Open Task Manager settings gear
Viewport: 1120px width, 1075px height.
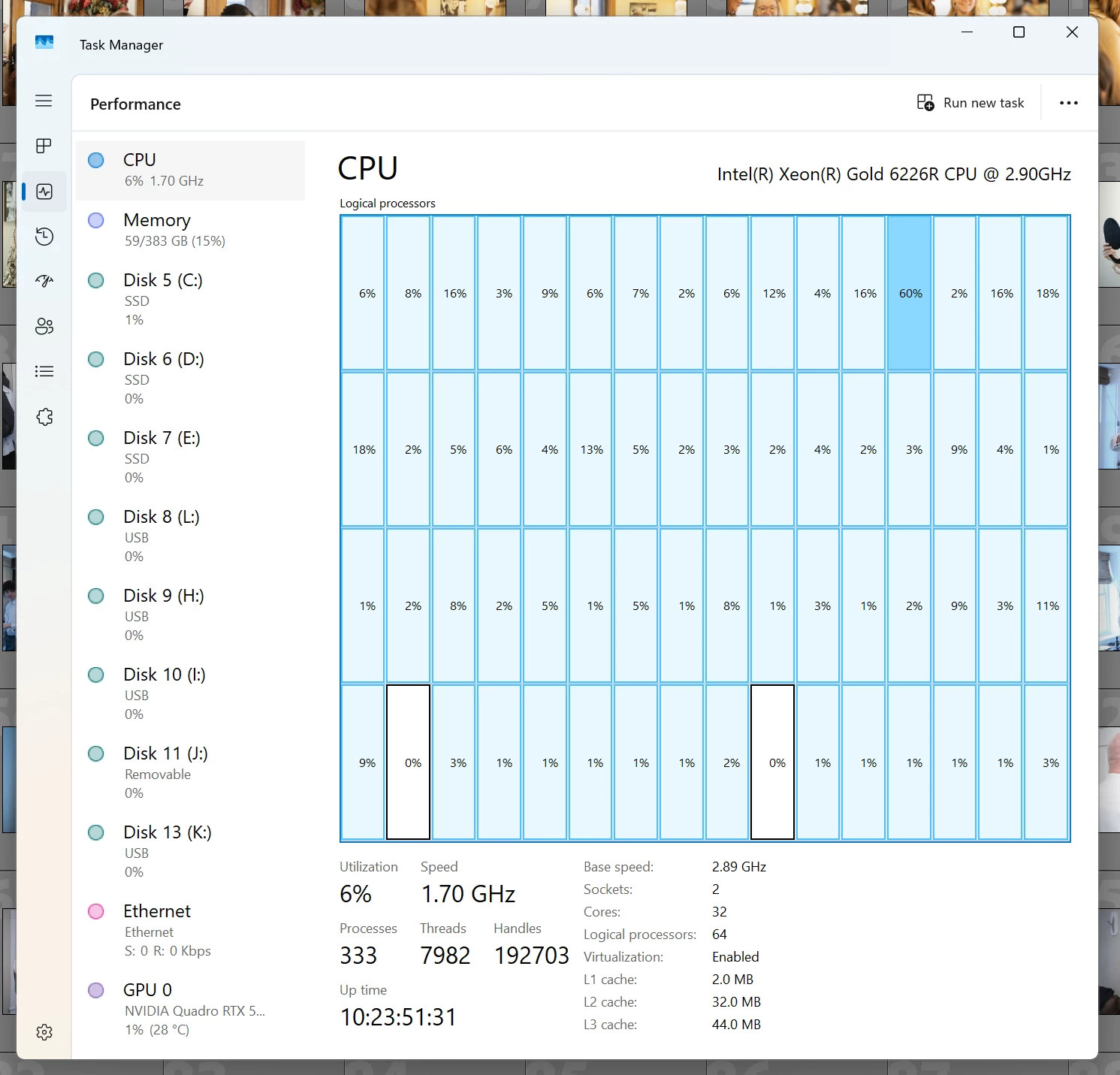pyautogui.click(x=44, y=1032)
